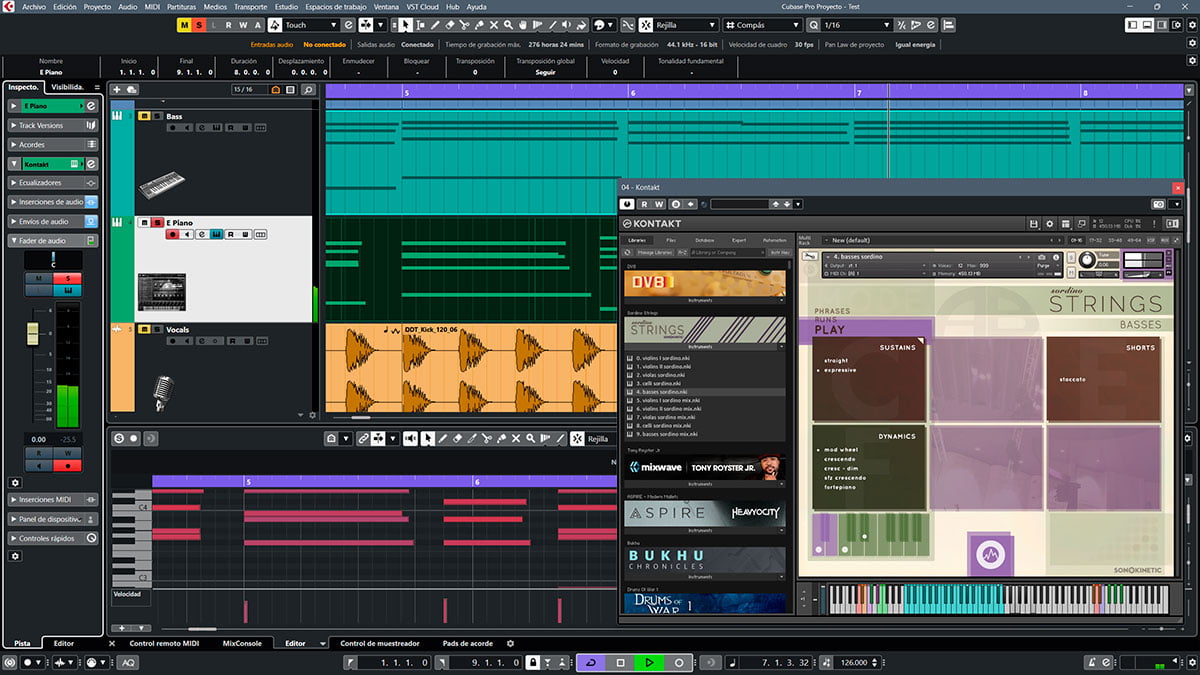Viewport: 1200px width, 675px height.
Task: Select the Draw pencil tool in main toolbar
Action: click(x=436, y=25)
